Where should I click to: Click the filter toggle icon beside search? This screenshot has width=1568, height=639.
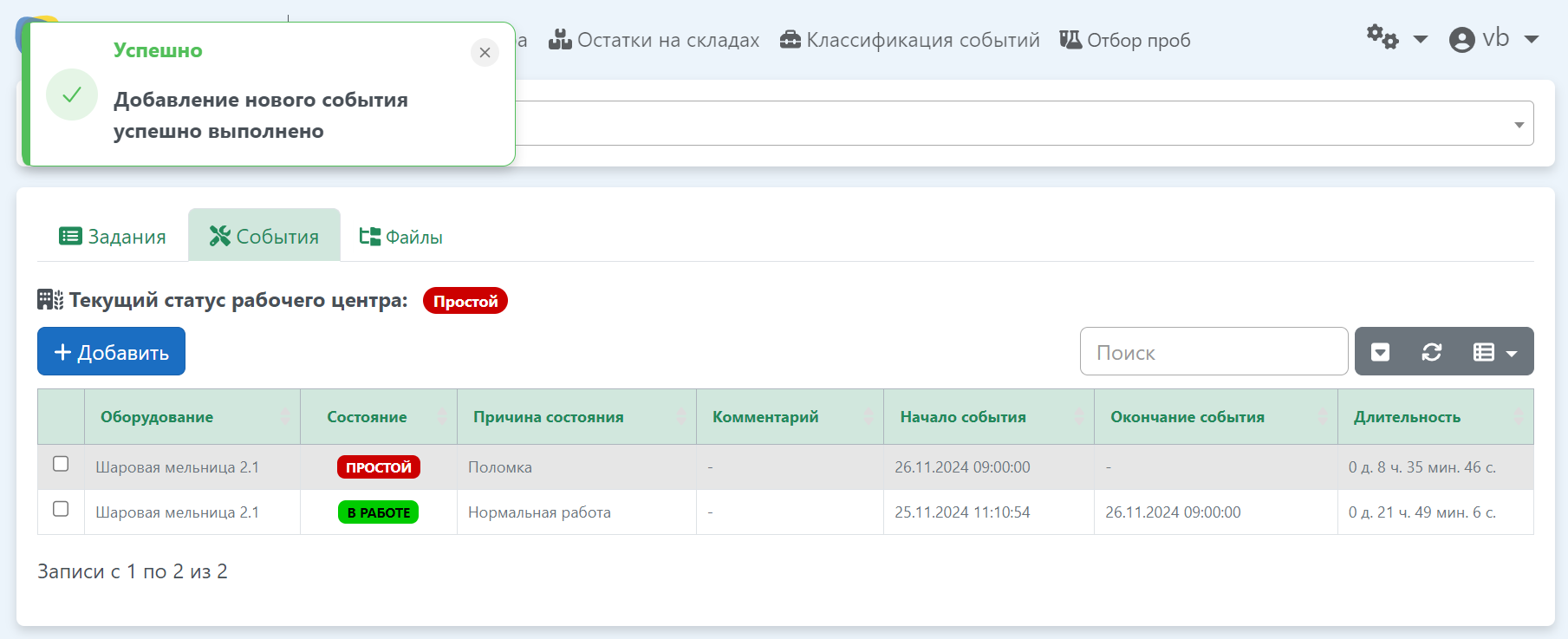(x=1380, y=352)
